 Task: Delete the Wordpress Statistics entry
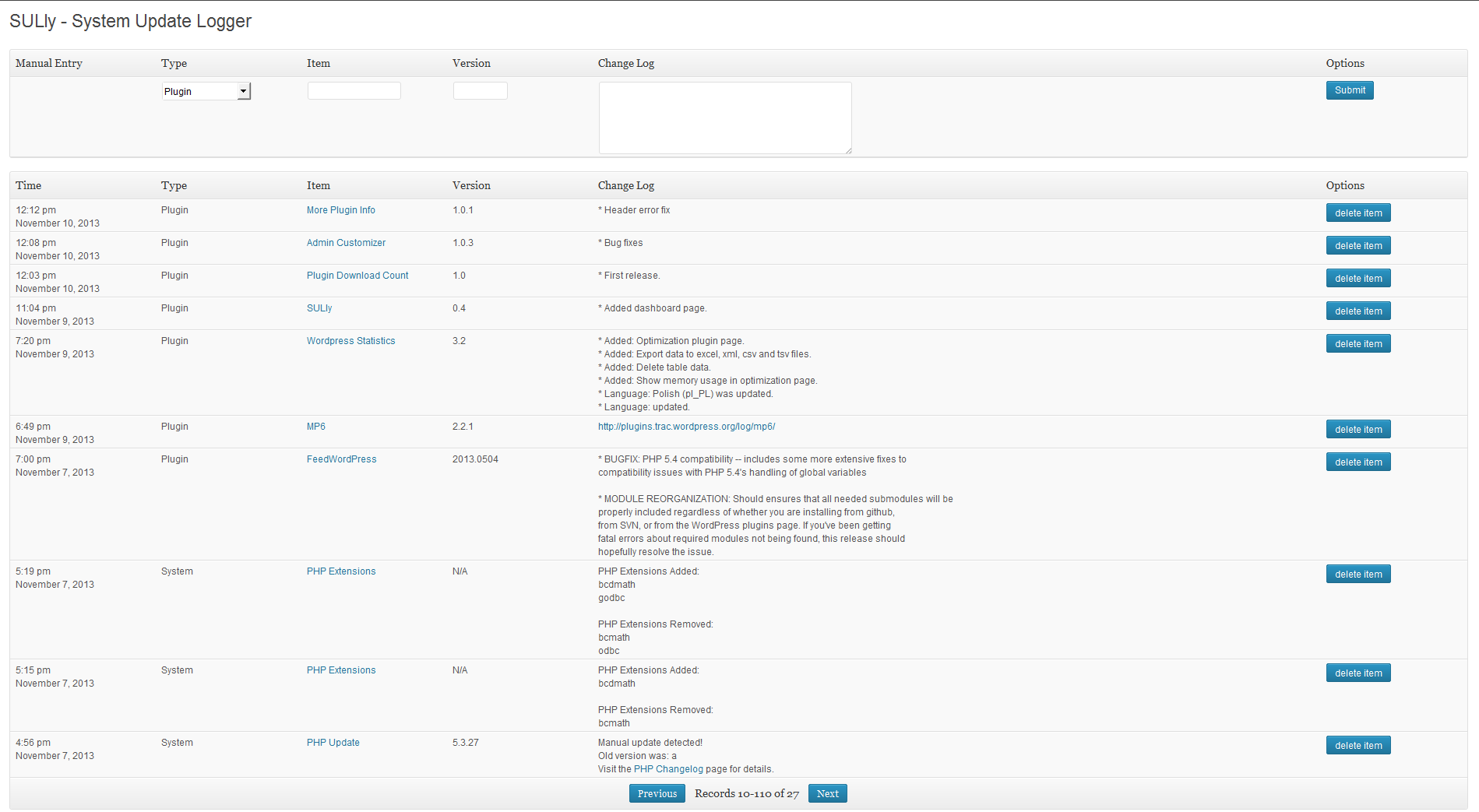(x=1358, y=344)
